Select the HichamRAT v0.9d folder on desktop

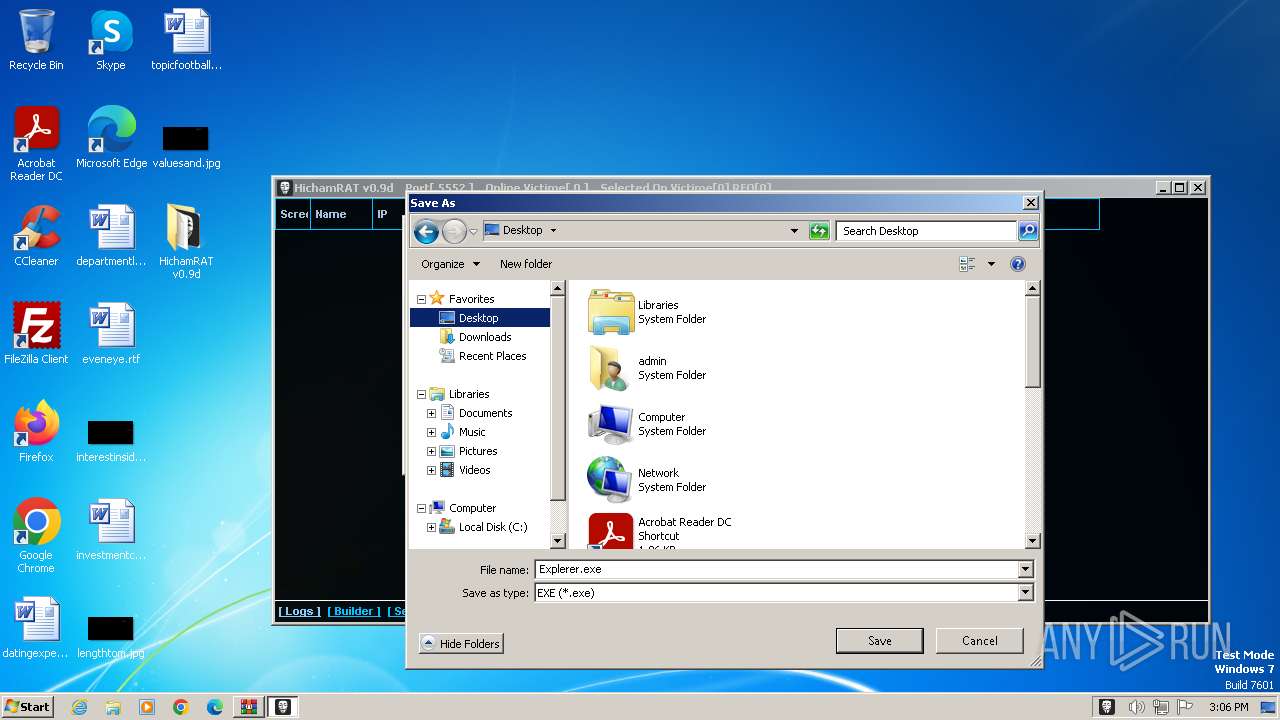pyautogui.click(x=186, y=242)
